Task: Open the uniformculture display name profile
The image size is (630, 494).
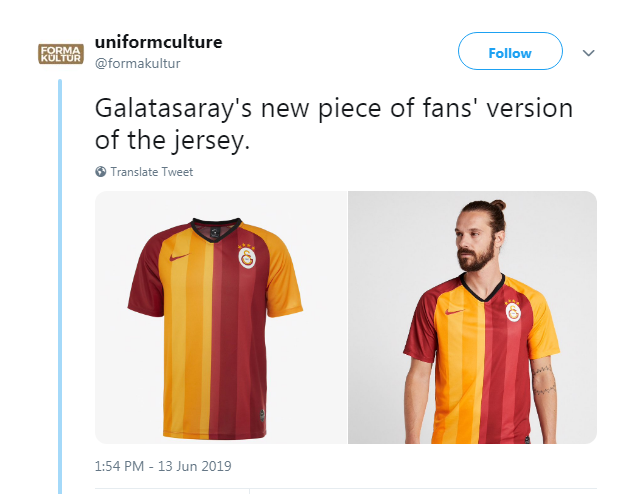Action: point(158,42)
